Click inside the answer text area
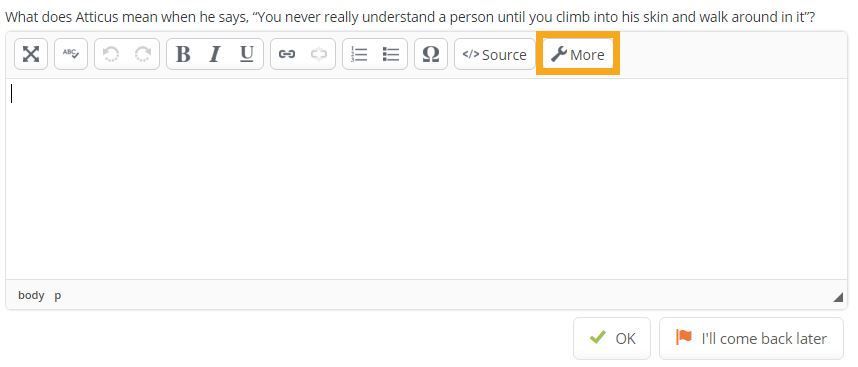Viewport: 858px width, 367px height. tap(426, 179)
